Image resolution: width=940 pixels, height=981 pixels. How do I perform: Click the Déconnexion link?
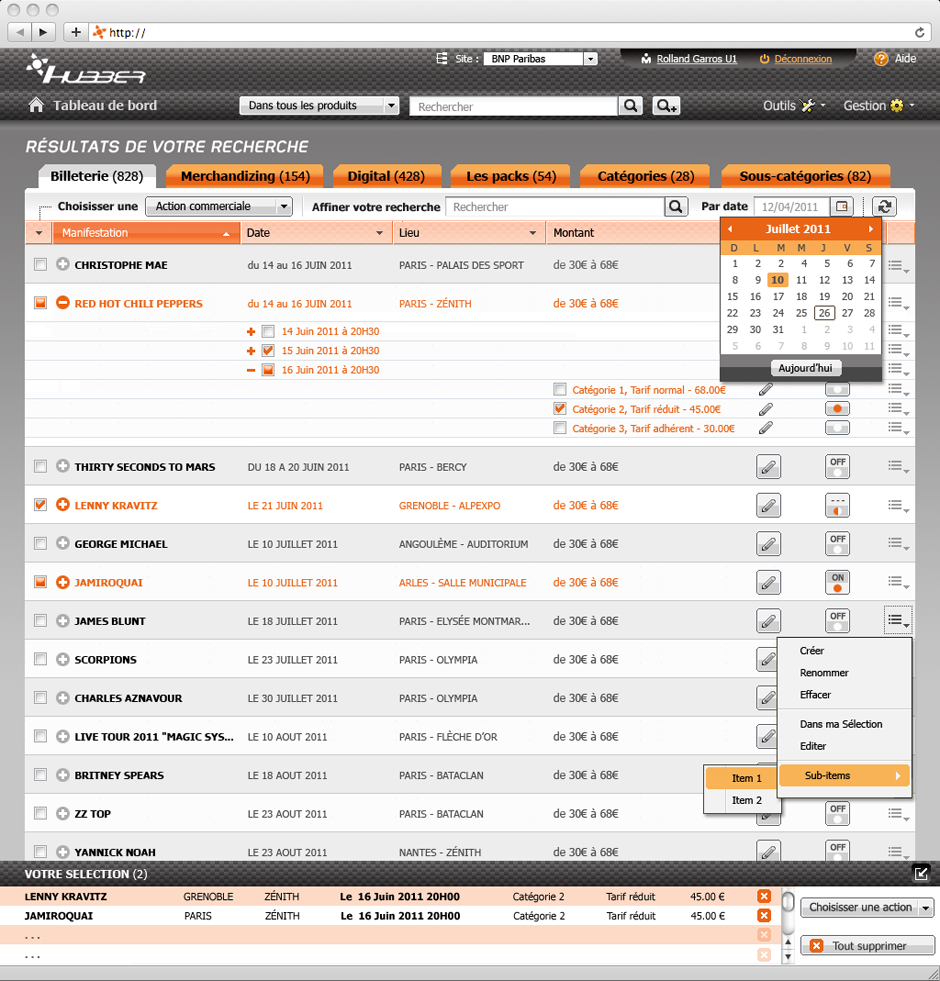(803, 59)
